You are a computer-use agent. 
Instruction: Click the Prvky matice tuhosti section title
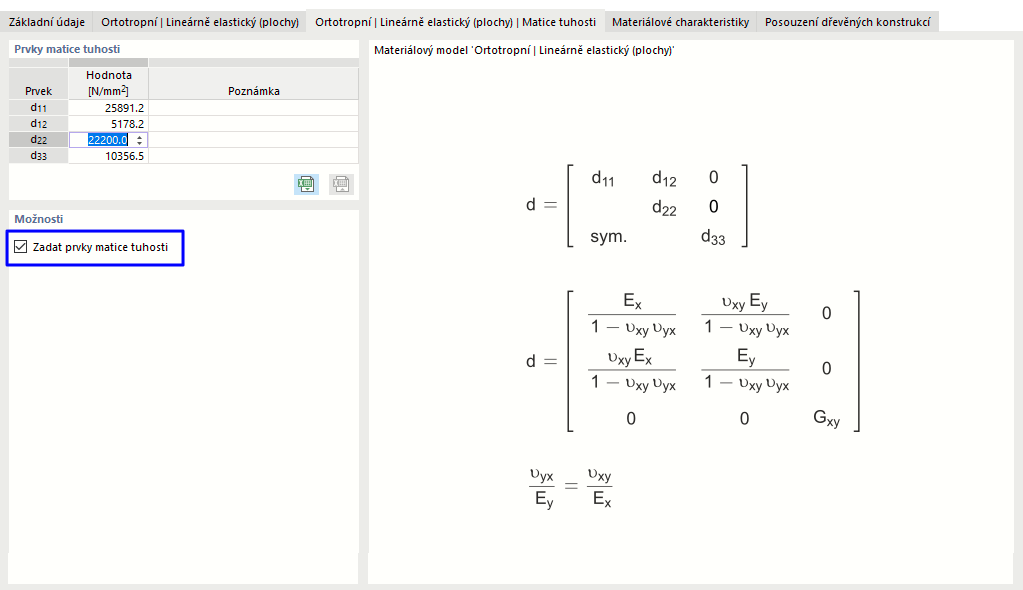pos(67,49)
